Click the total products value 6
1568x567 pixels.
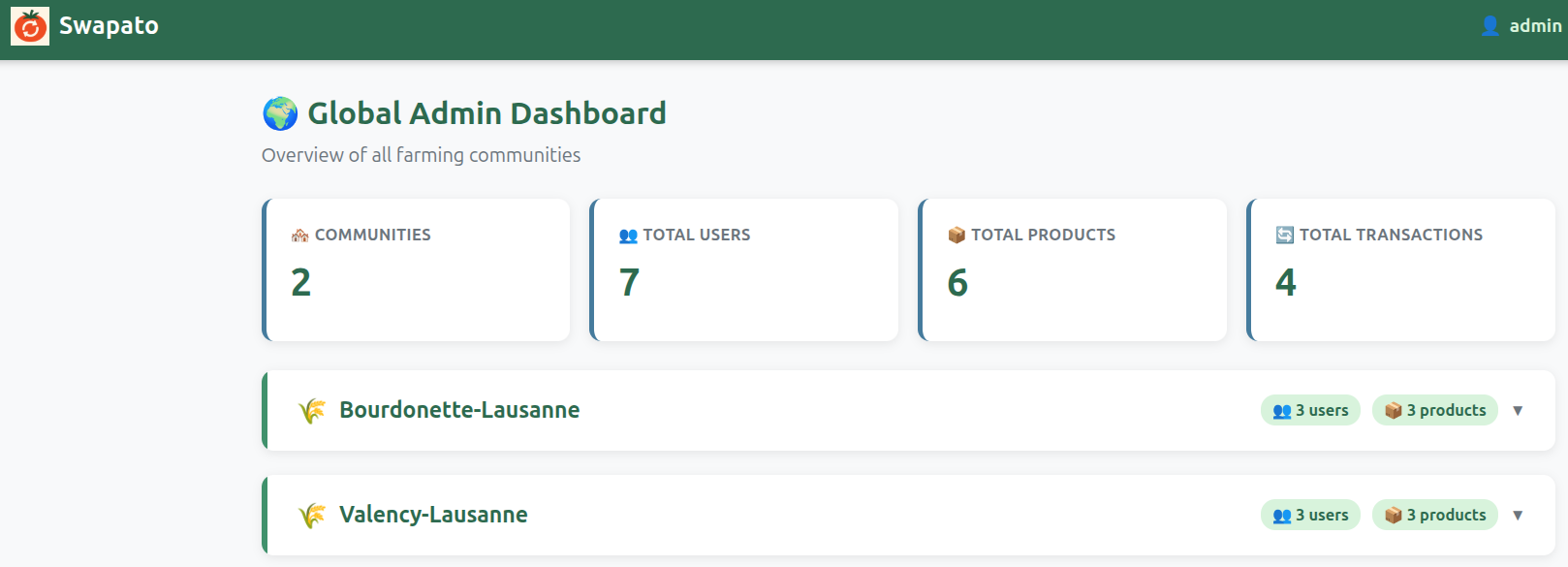tap(957, 282)
